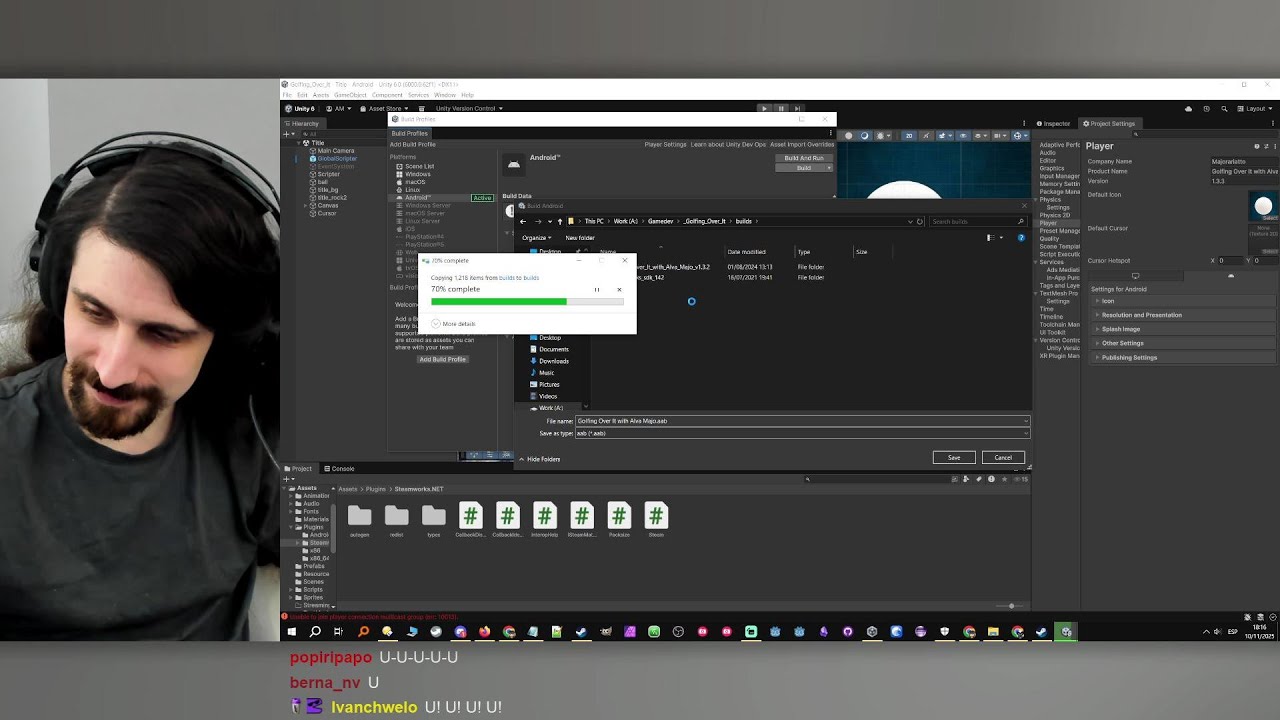Open the Build button dropdown arrow
The image size is (1280, 720).
coord(829,168)
